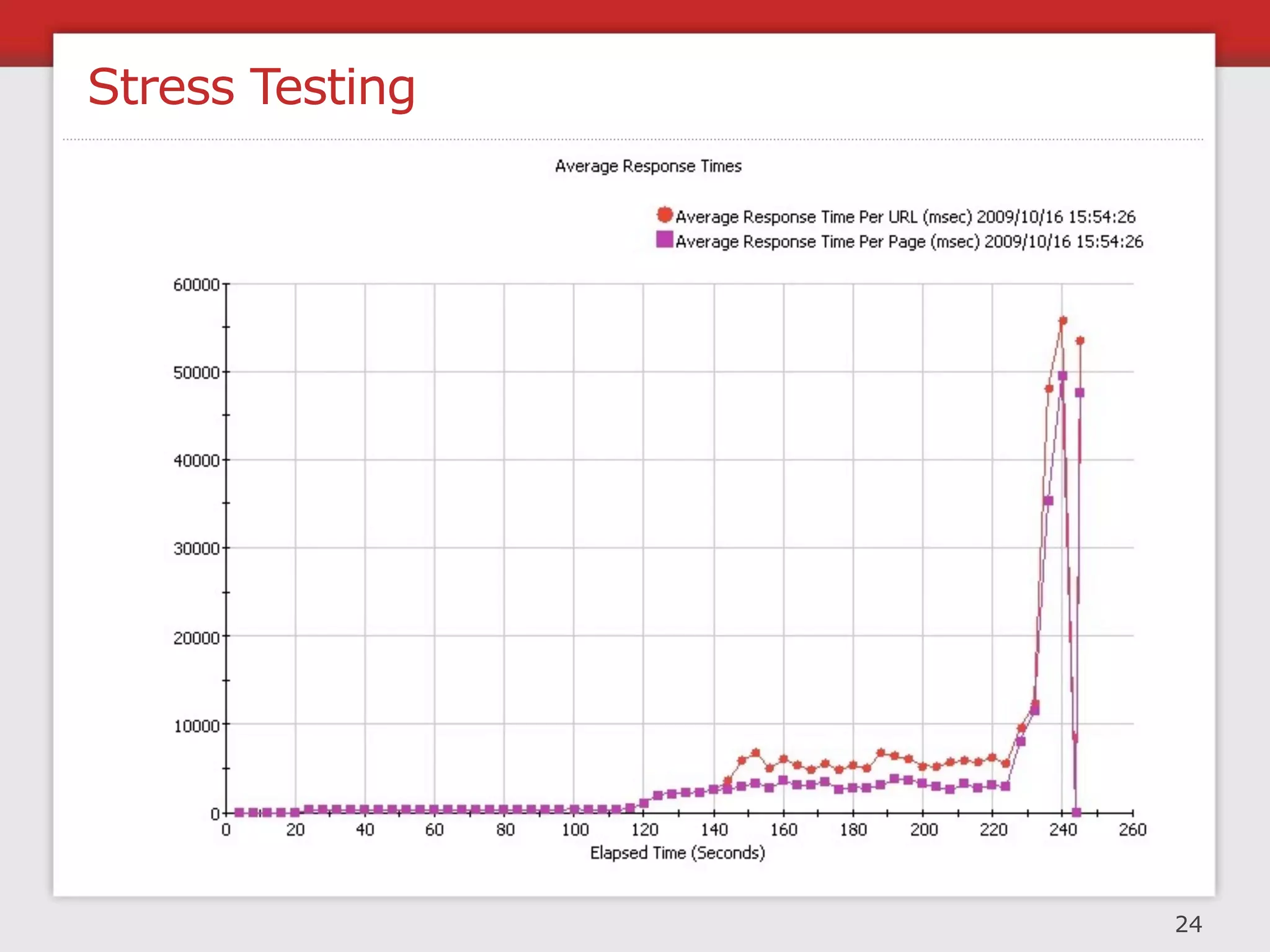Click the purple square Page legend marker
The image size is (1270, 952).
point(664,239)
